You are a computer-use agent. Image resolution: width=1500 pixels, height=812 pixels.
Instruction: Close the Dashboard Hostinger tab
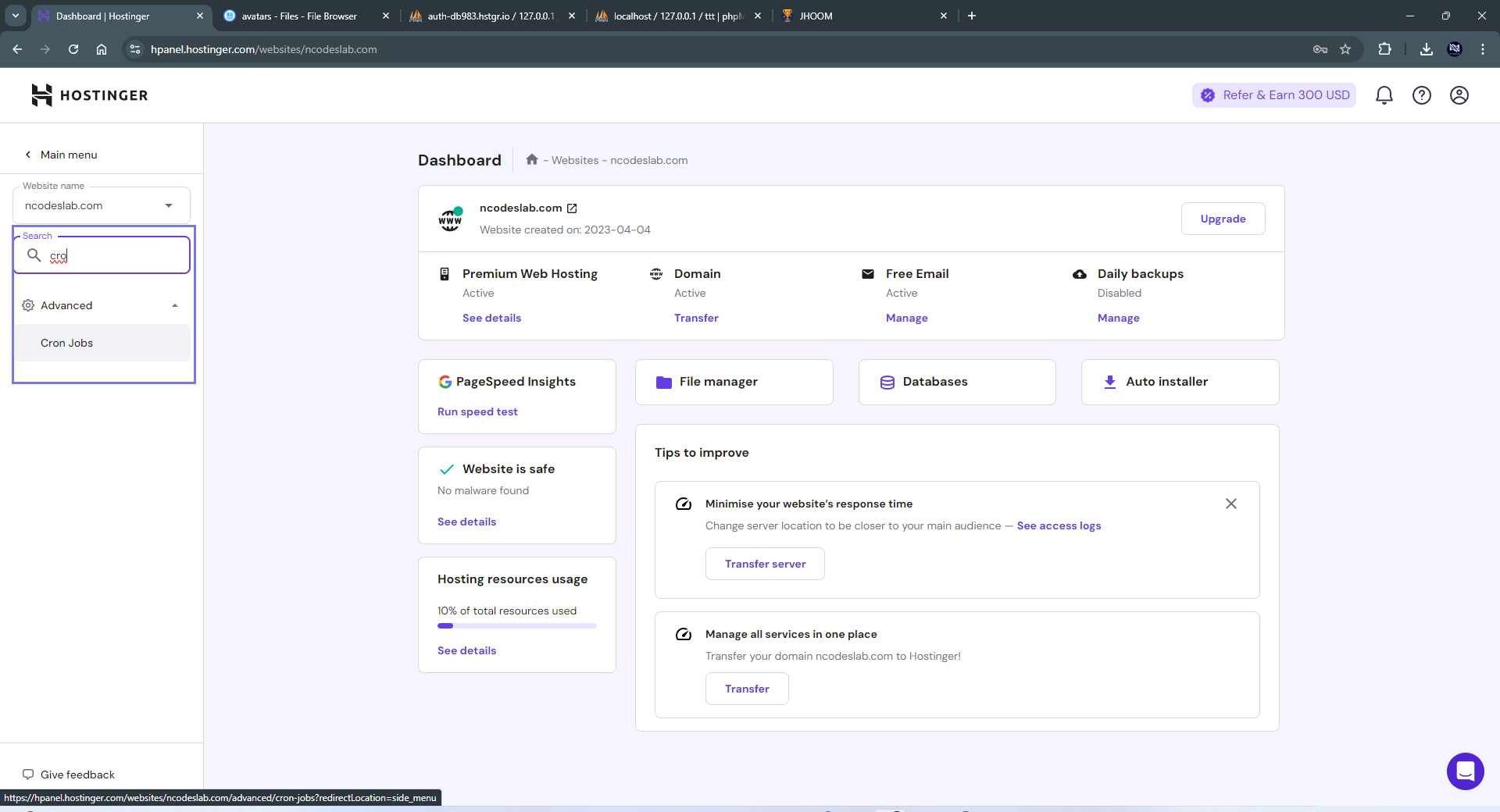click(199, 16)
